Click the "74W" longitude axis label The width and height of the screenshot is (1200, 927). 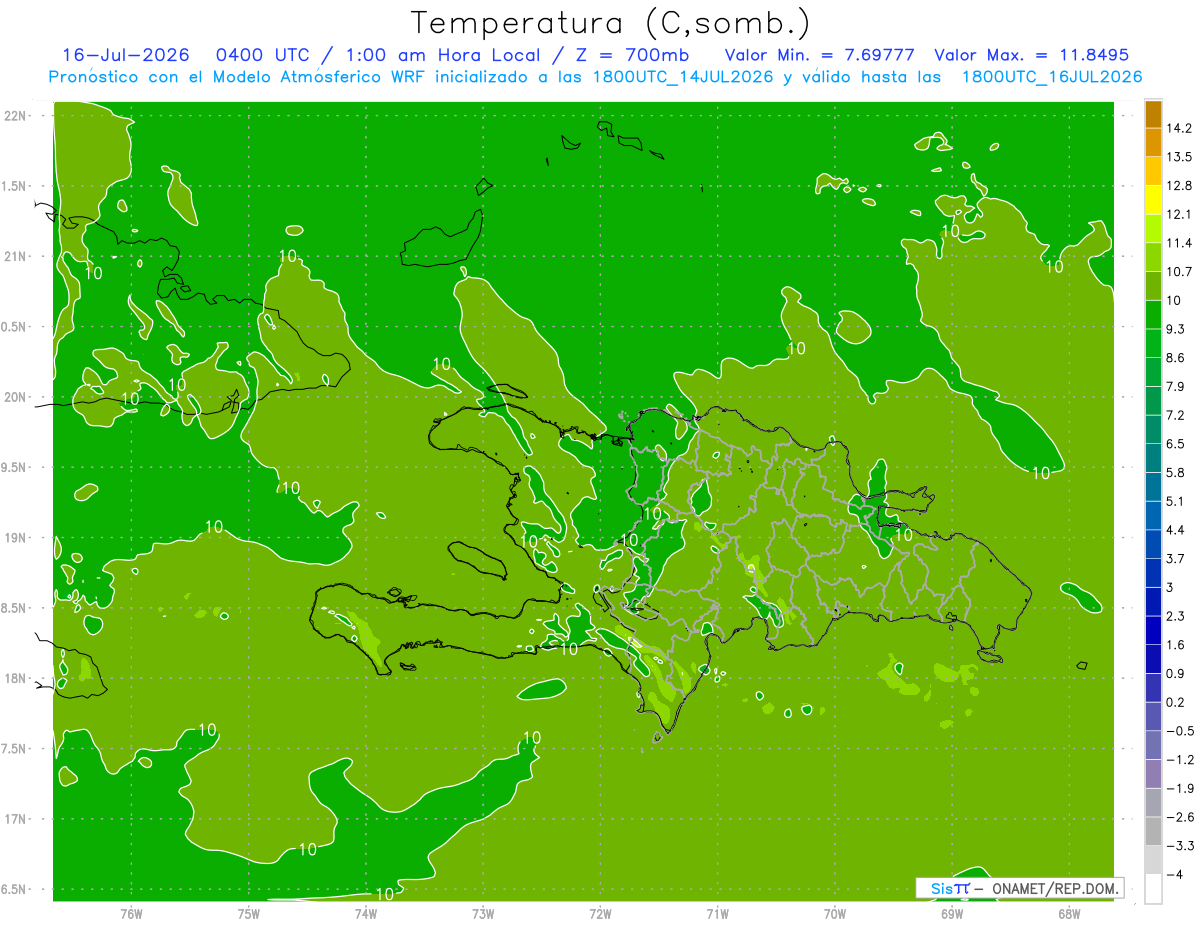point(366,913)
